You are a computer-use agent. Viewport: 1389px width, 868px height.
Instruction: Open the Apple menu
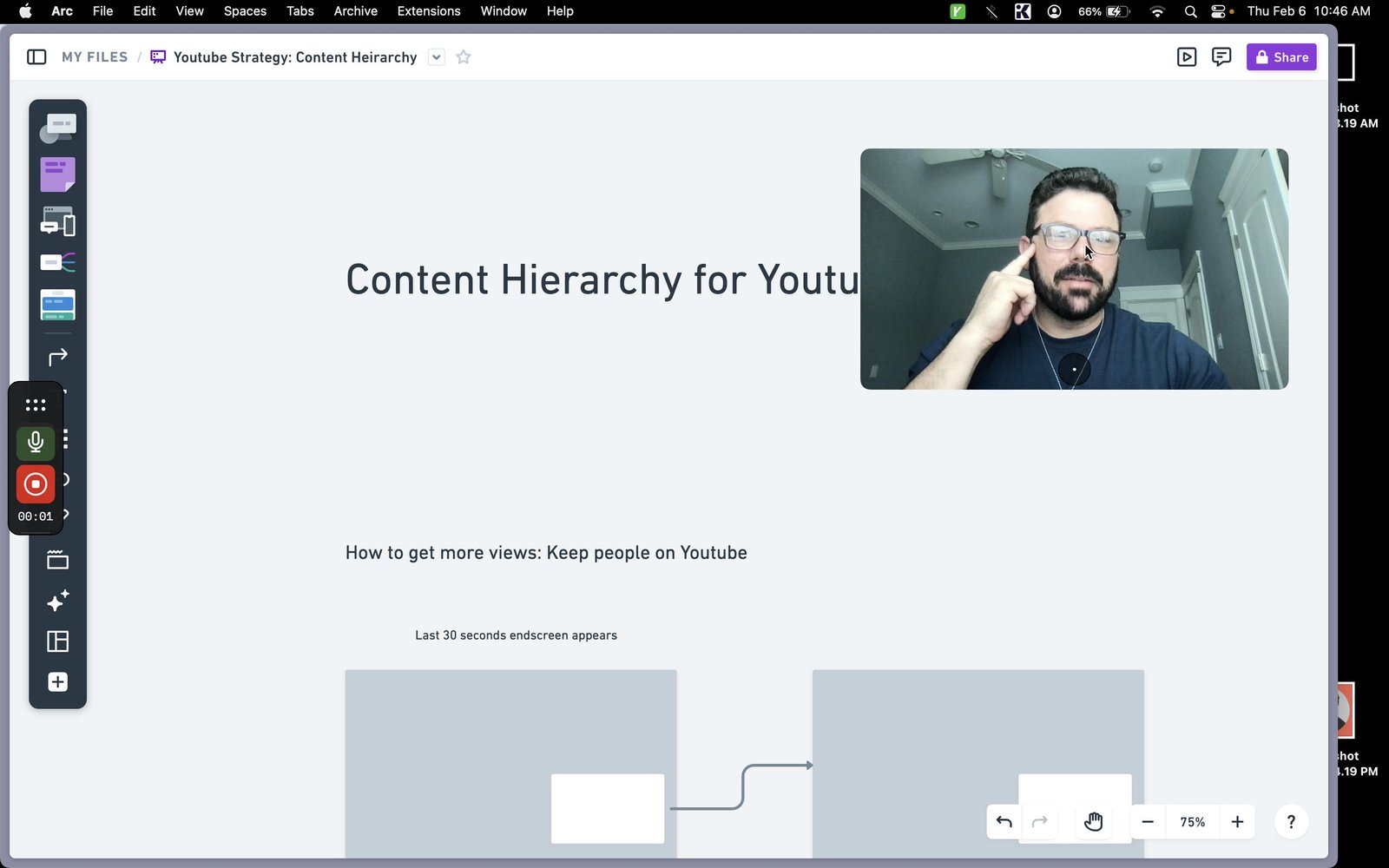(25, 11)
